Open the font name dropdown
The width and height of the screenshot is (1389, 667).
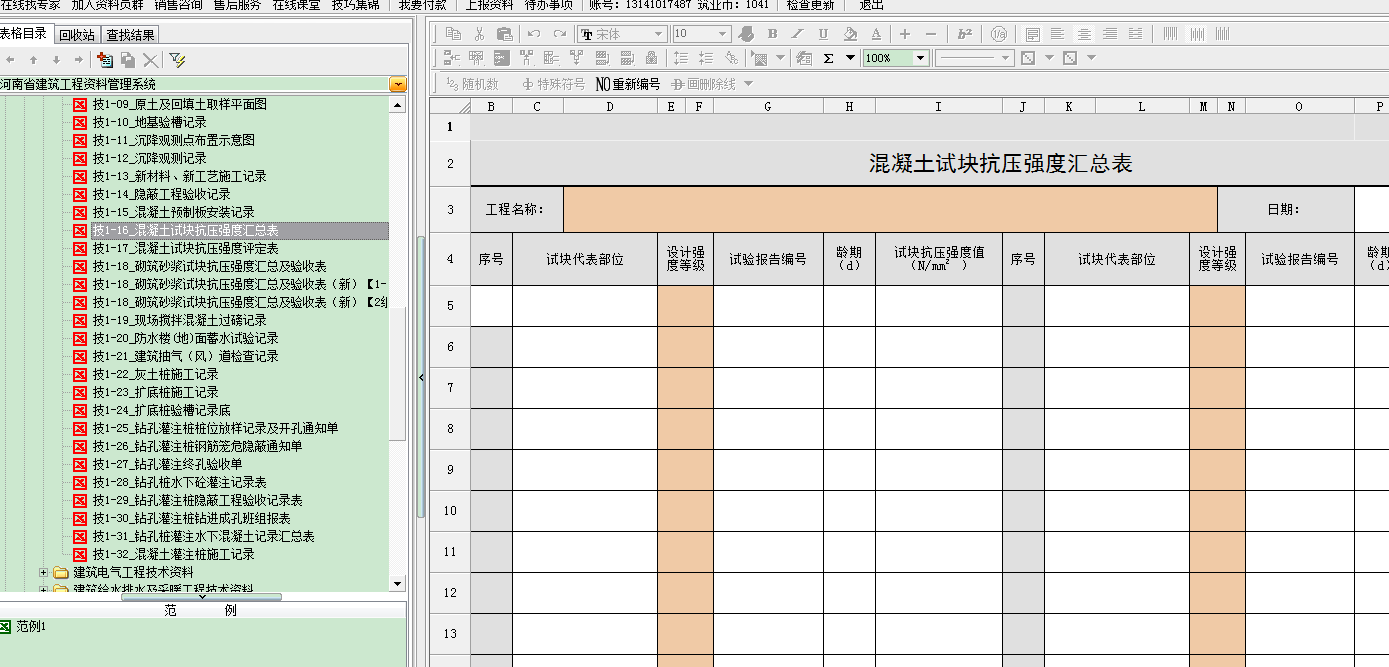click(659, 34)
